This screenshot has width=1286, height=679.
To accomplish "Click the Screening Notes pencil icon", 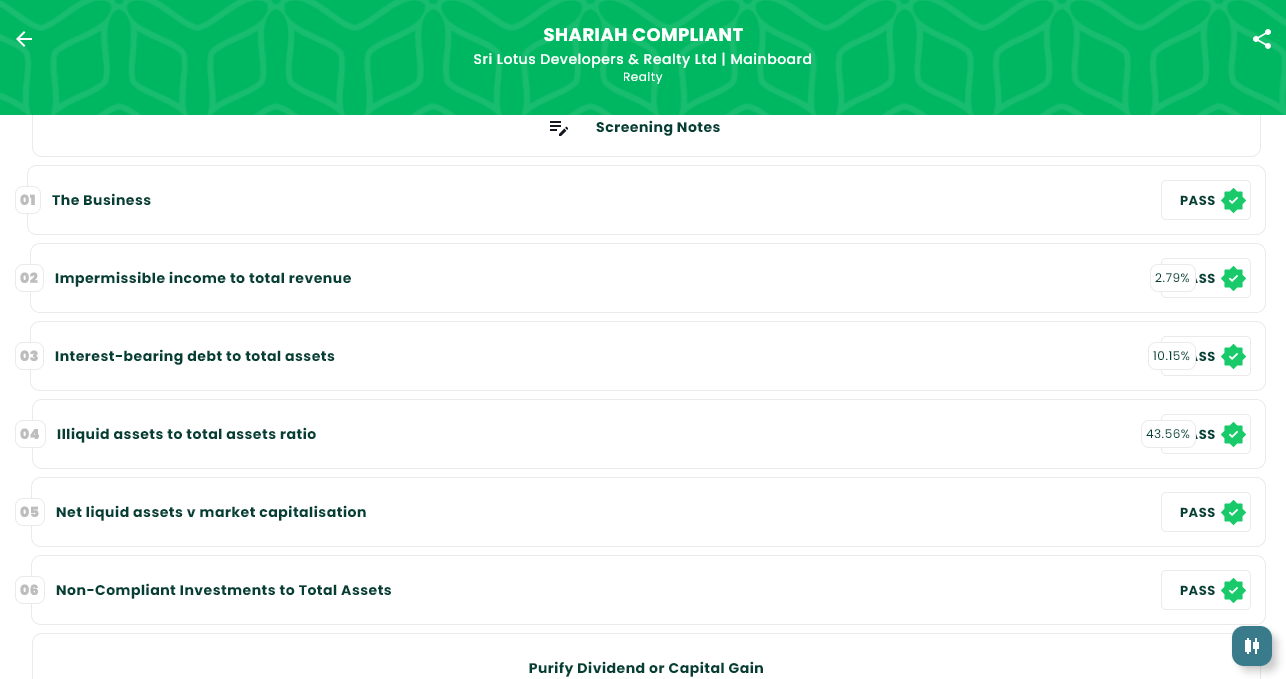I will click(559, 128).
